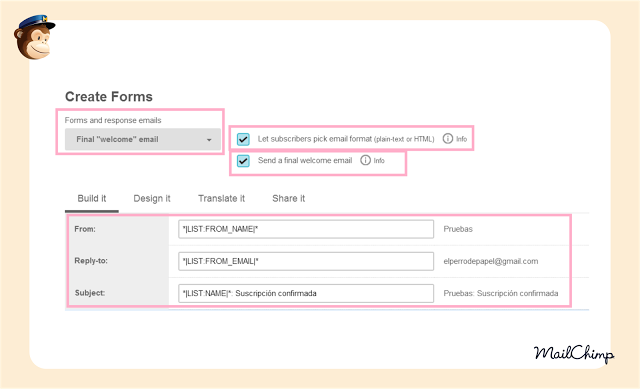Click the 'Subject:' row label

pos(90,293)
